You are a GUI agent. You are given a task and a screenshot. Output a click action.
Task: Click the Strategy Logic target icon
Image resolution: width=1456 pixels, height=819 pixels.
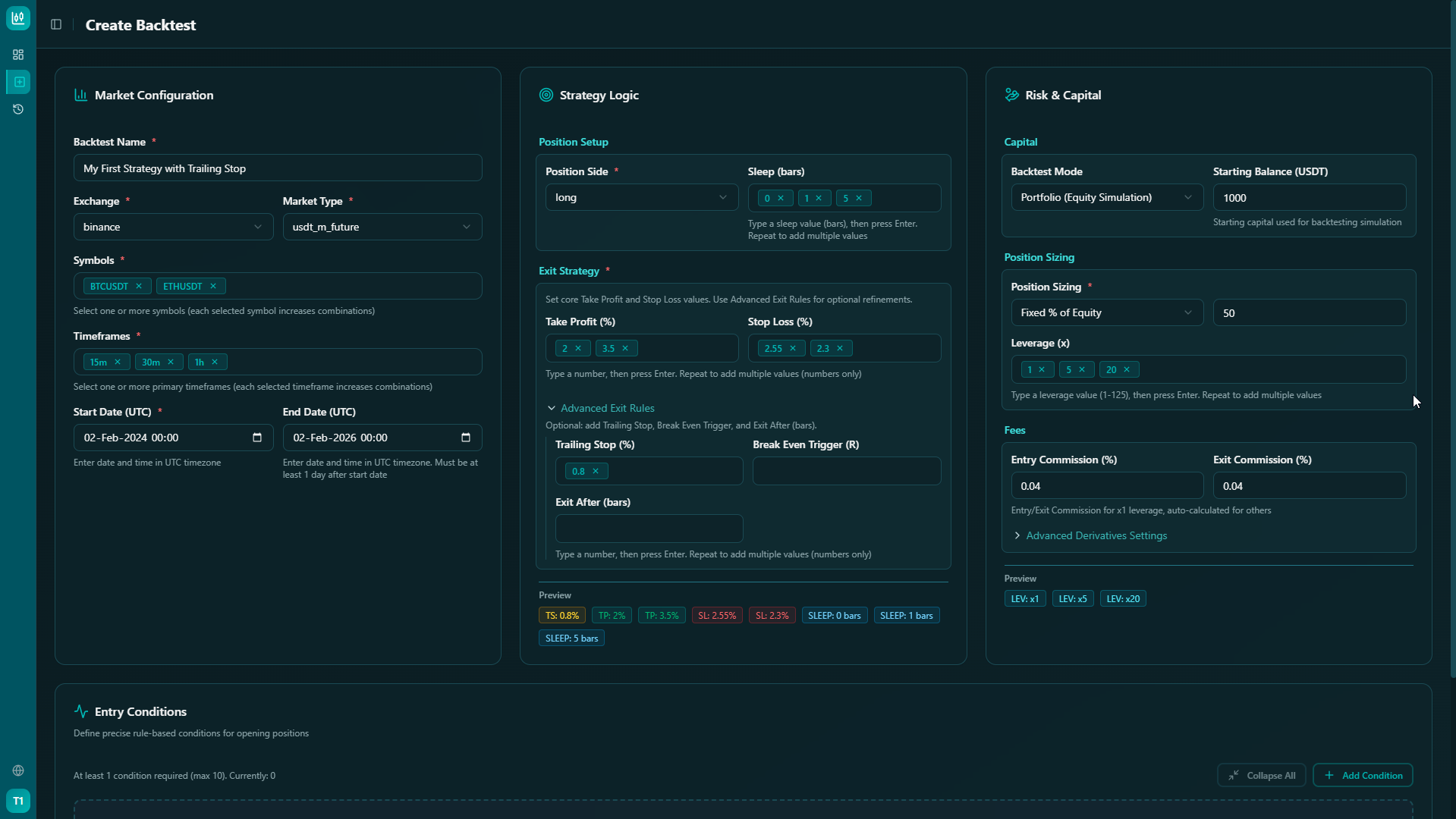pos(546,95)
